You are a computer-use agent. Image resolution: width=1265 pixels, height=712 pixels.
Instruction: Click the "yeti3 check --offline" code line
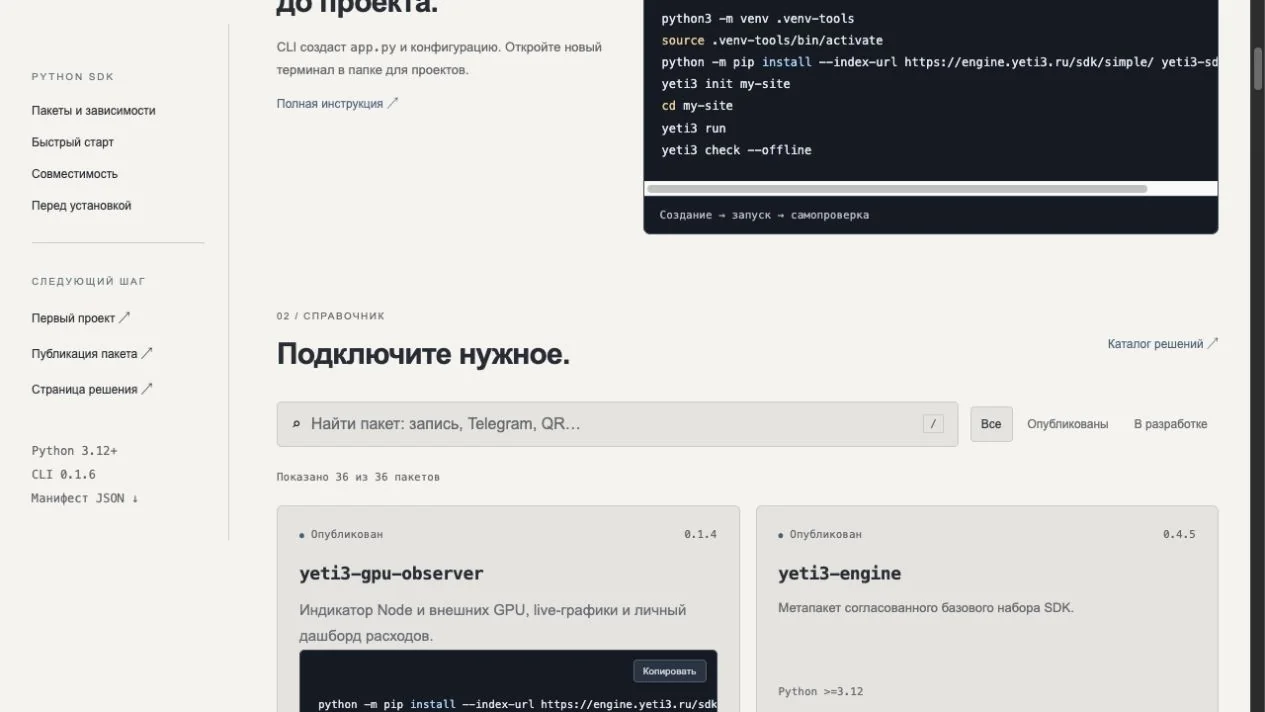click(737, 150)
